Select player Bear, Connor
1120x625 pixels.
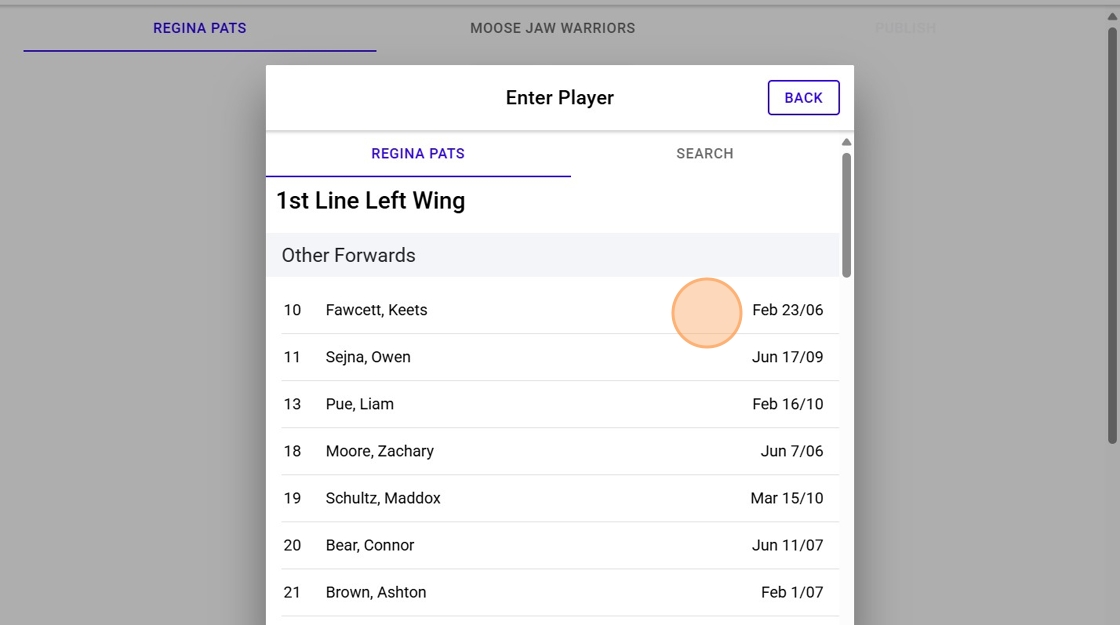tap(370, 545)
